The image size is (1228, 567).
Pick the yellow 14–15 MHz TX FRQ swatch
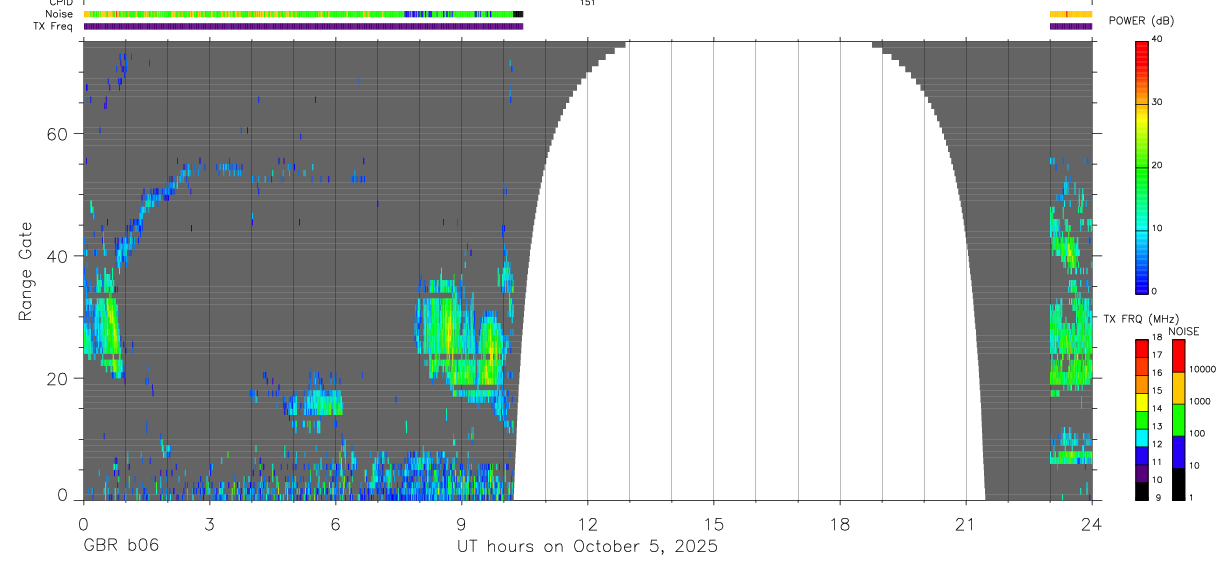1142,401
